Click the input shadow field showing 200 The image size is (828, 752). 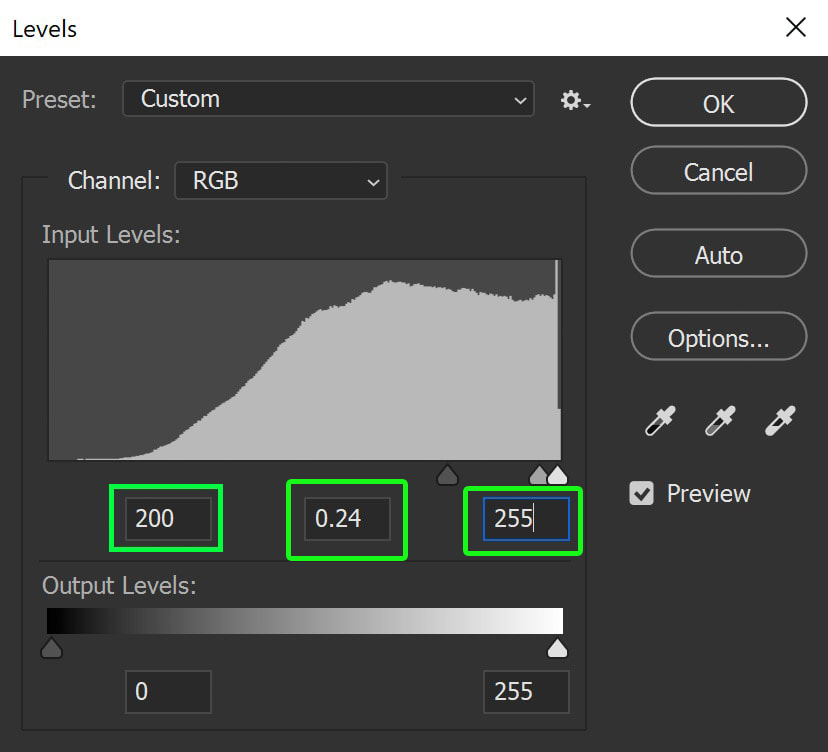[168, 519]
